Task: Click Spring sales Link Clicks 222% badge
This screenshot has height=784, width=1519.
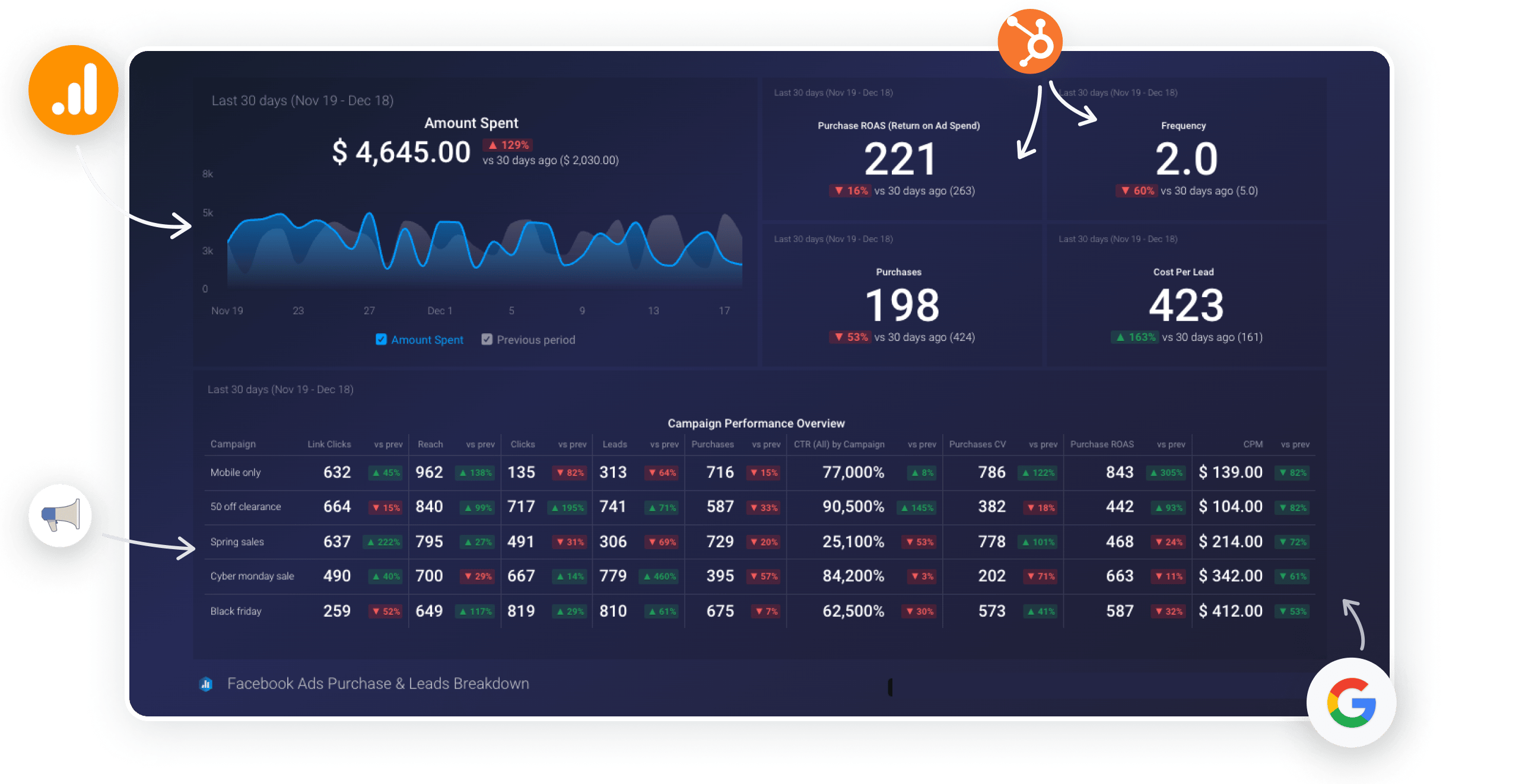Action: pyautogui.click(x=384, y=542)
